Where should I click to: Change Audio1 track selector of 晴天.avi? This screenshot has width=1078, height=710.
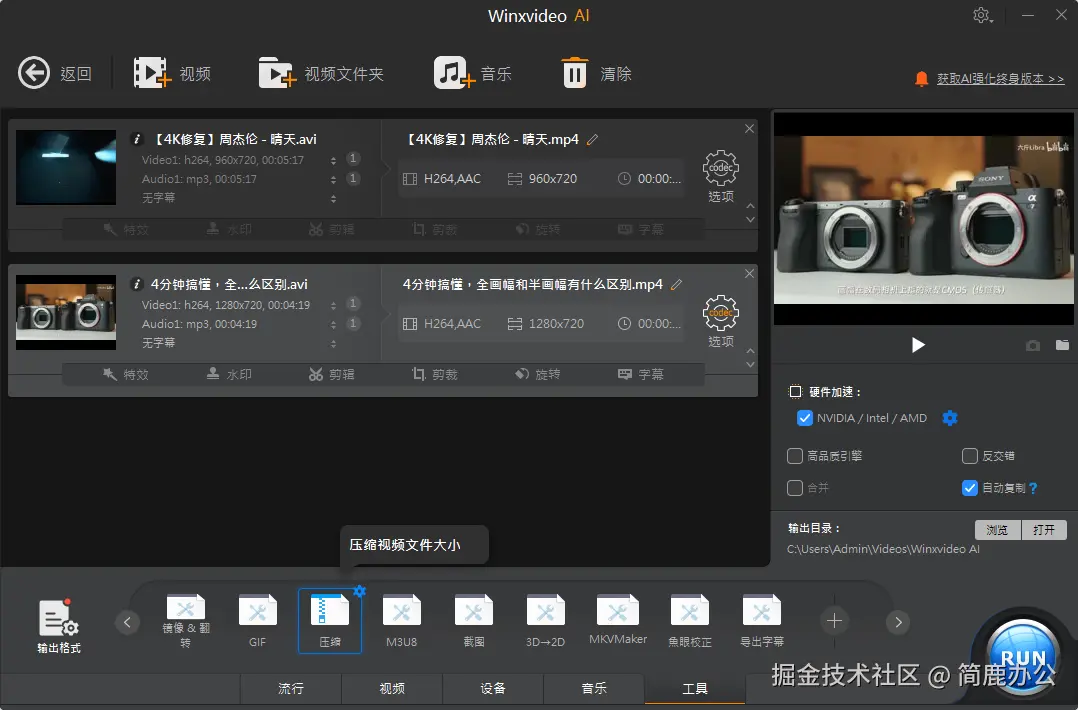point(333,179)
